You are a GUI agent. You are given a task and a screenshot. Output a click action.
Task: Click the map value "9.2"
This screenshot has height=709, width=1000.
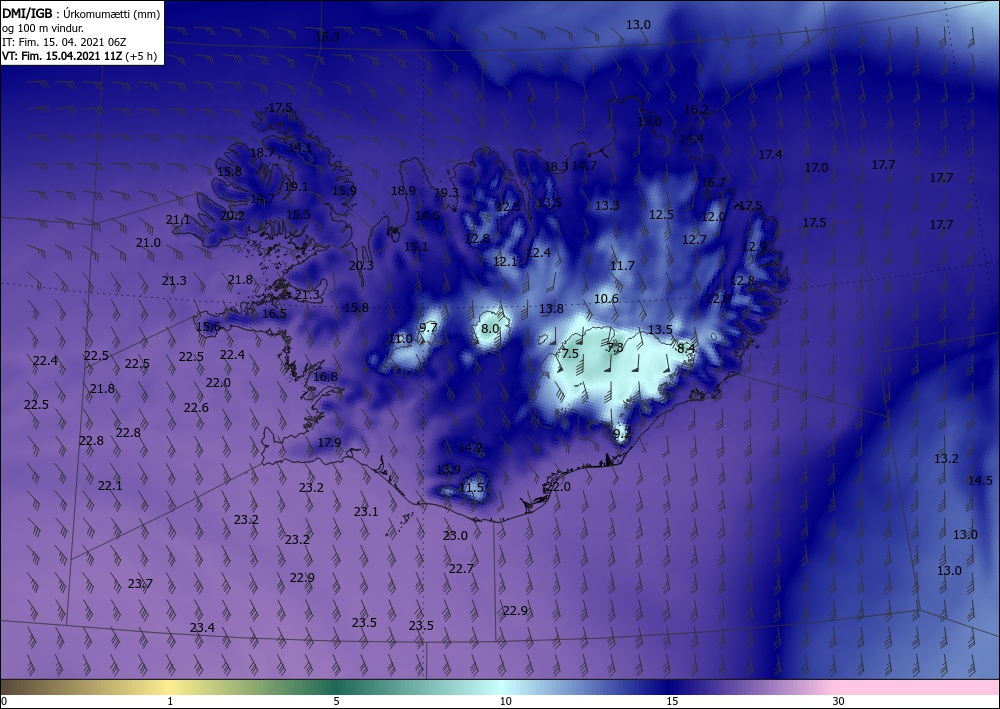point(622,434)
